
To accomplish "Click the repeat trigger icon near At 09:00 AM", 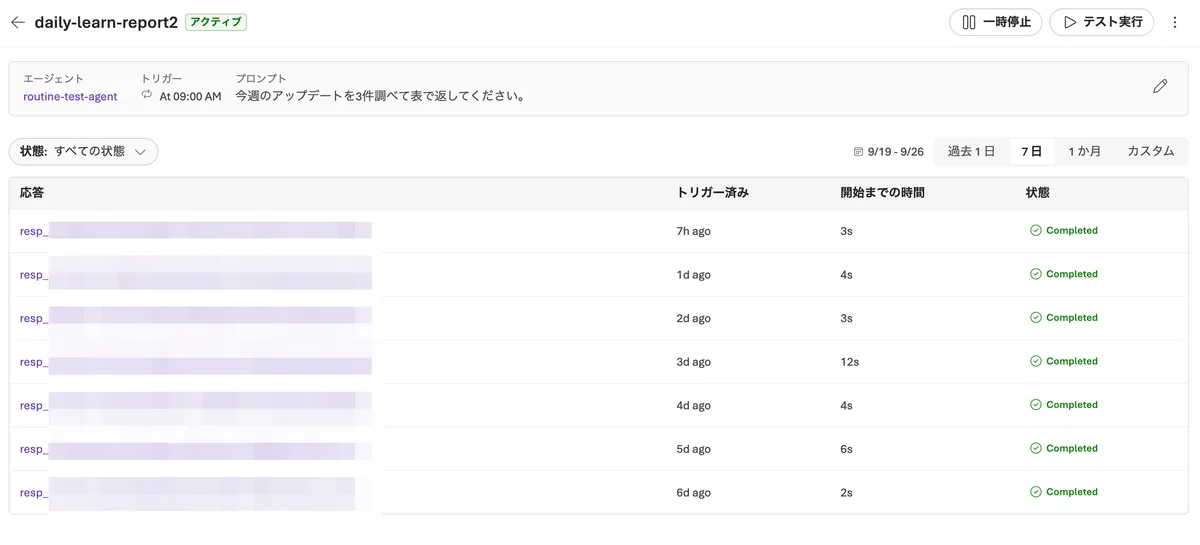I will [147, 96].
